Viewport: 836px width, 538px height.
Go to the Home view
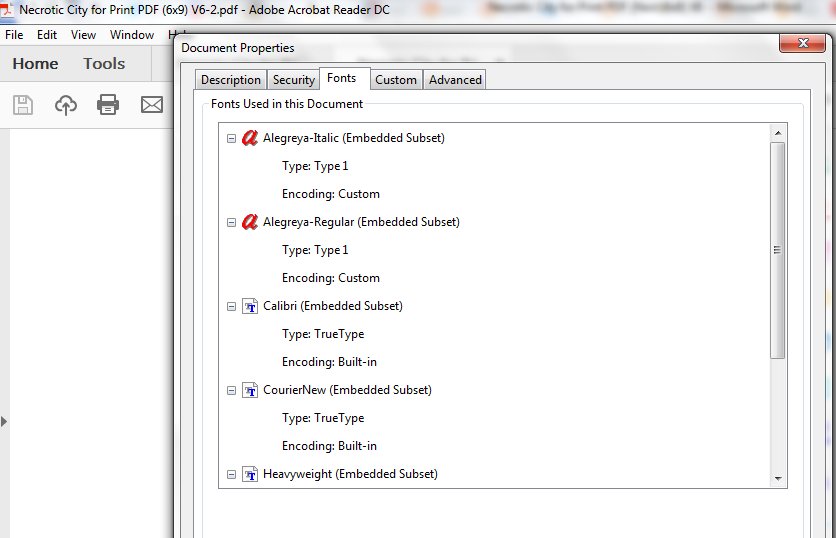coord(35,63)
